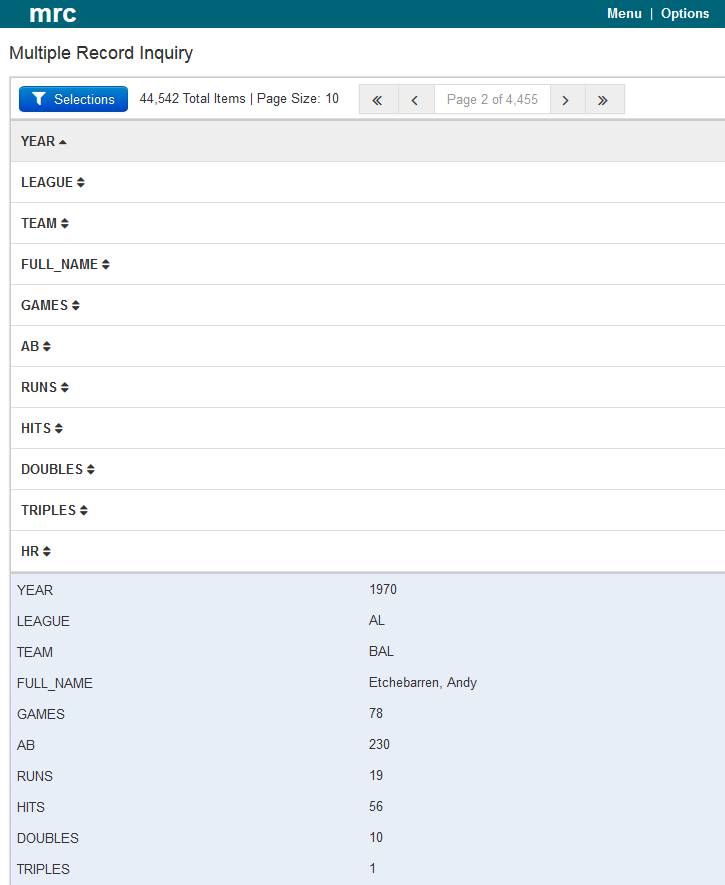Image resolution: width=725 pixels, height=885 pixels.
Task: Select the triples value 1
Action: [372, 869]
